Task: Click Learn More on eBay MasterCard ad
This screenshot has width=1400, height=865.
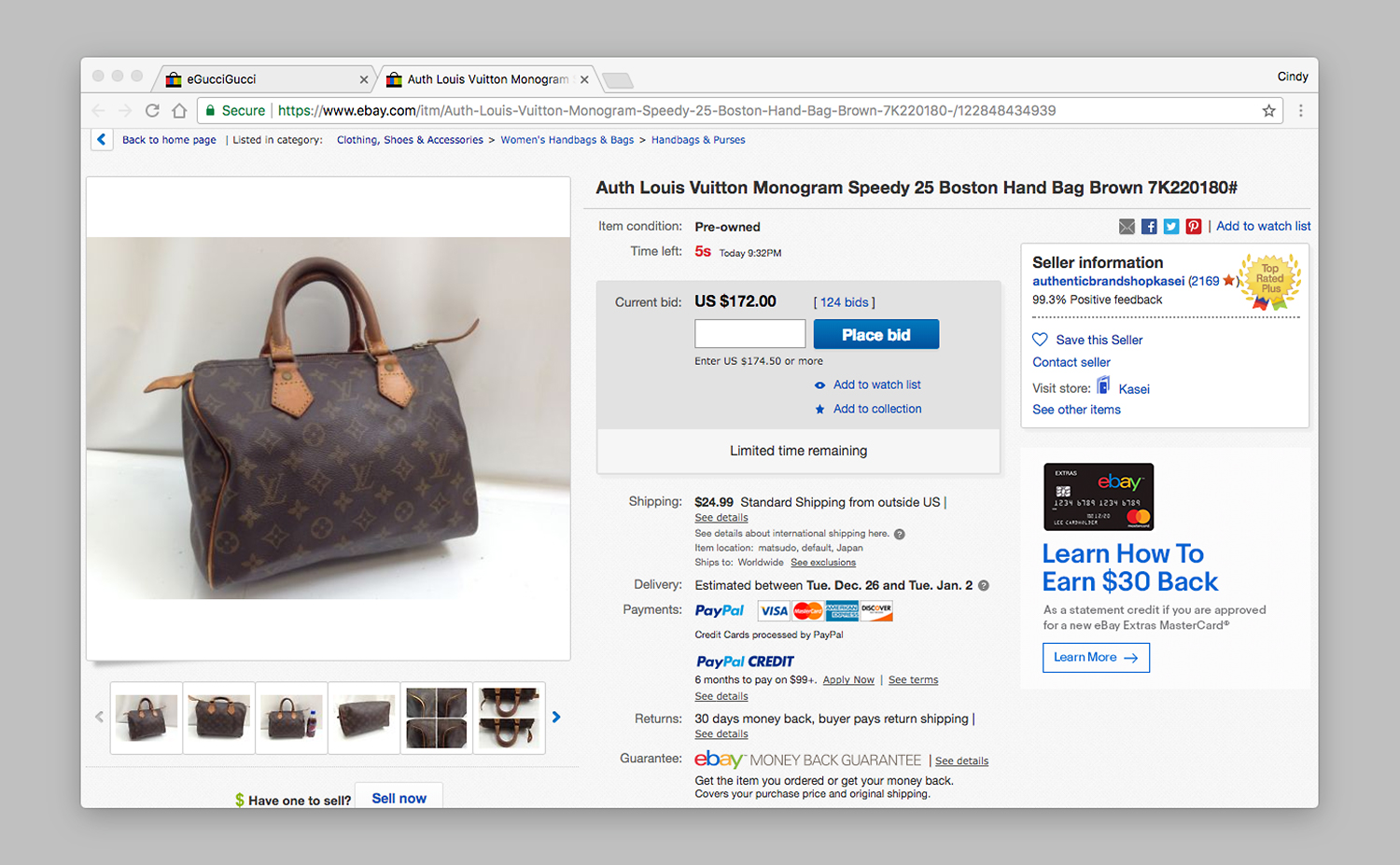Action: (x=1096, y=658)
